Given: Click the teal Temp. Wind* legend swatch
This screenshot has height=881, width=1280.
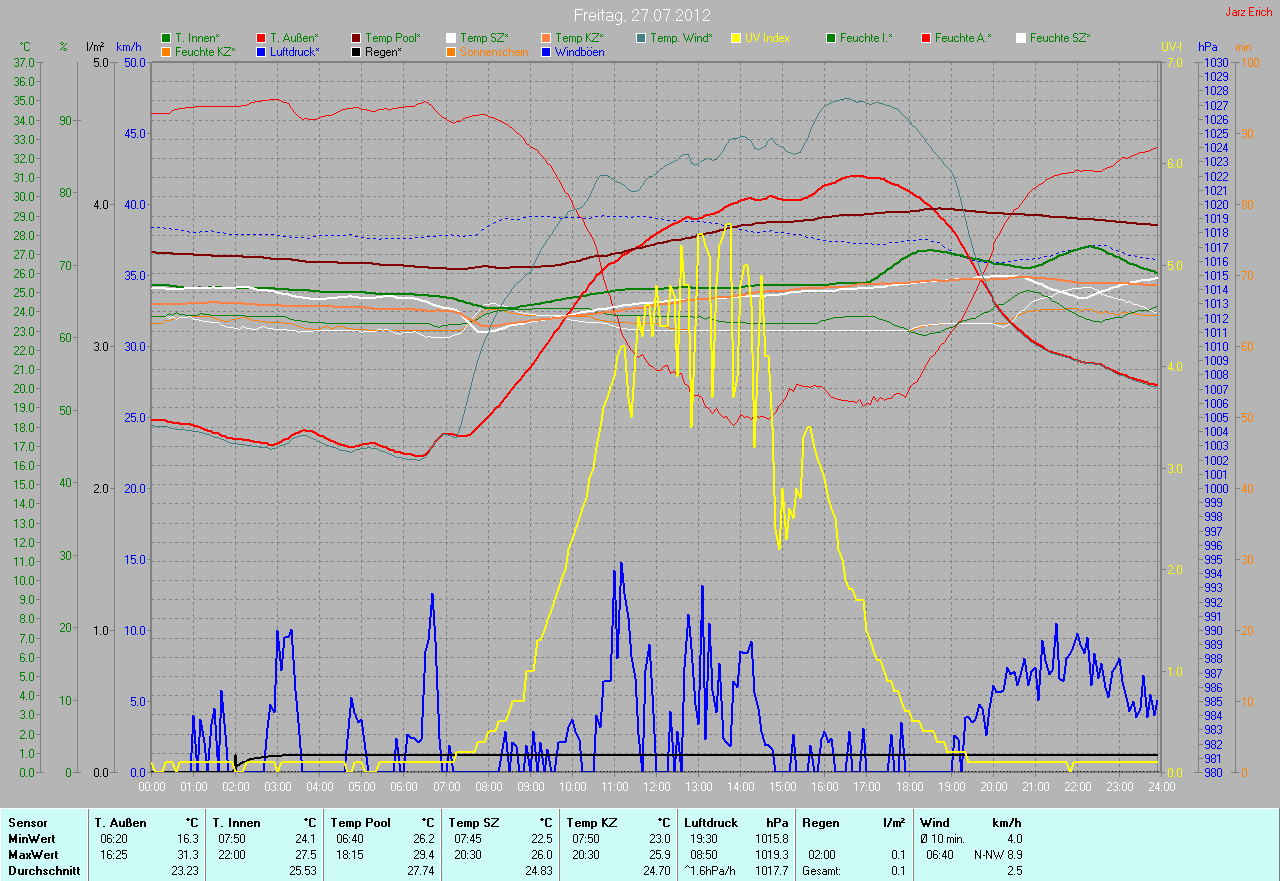Looking at the screenshot, I should 641,38.
